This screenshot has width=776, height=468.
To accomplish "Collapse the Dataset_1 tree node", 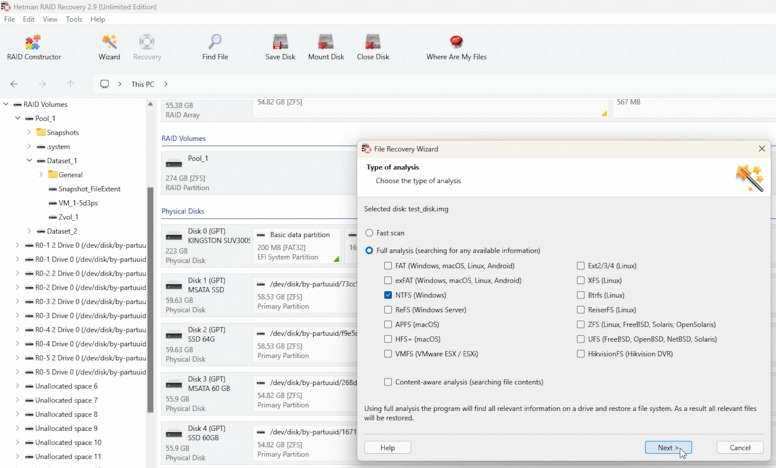I will coord(29,161).
